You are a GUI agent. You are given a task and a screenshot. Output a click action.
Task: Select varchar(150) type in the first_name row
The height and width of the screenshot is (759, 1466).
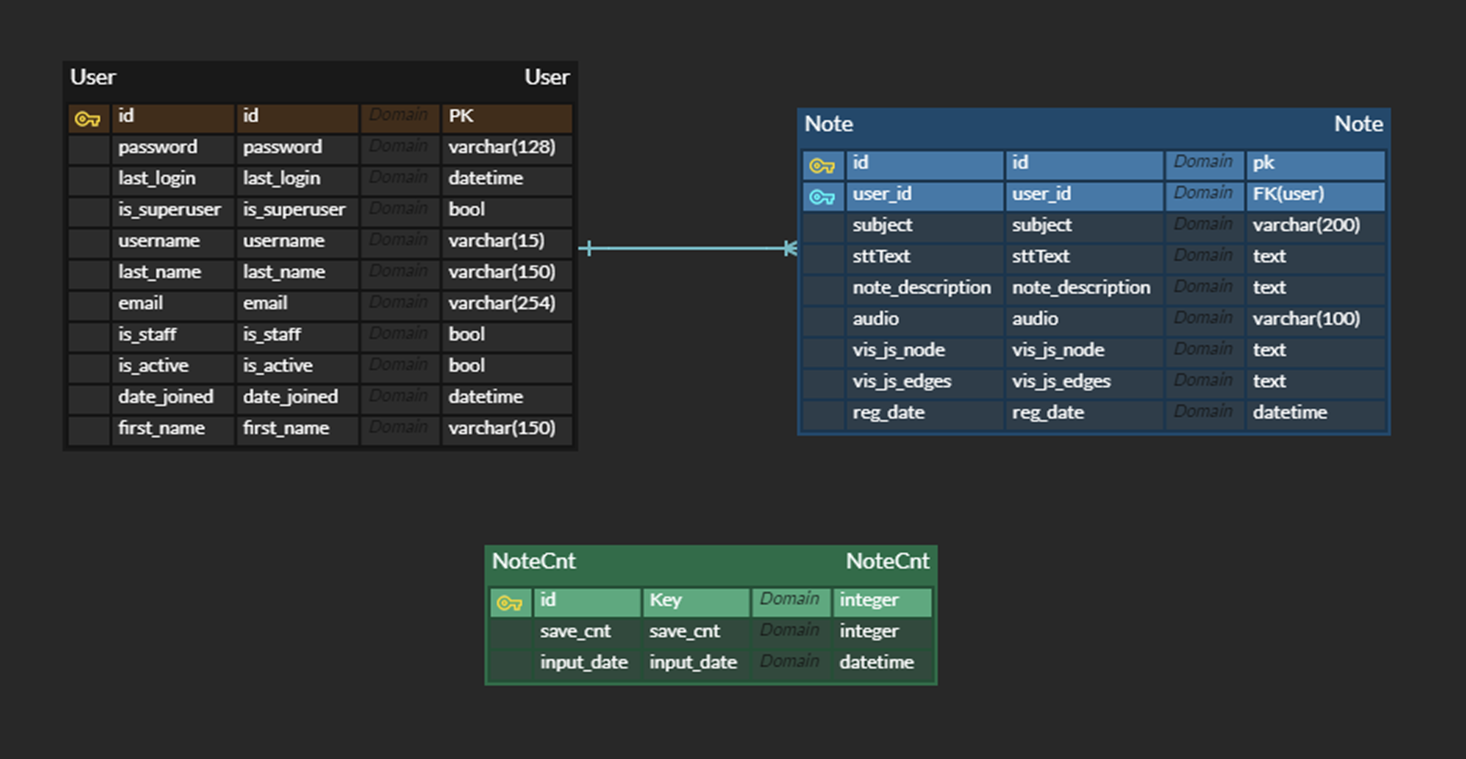(507, 429)
